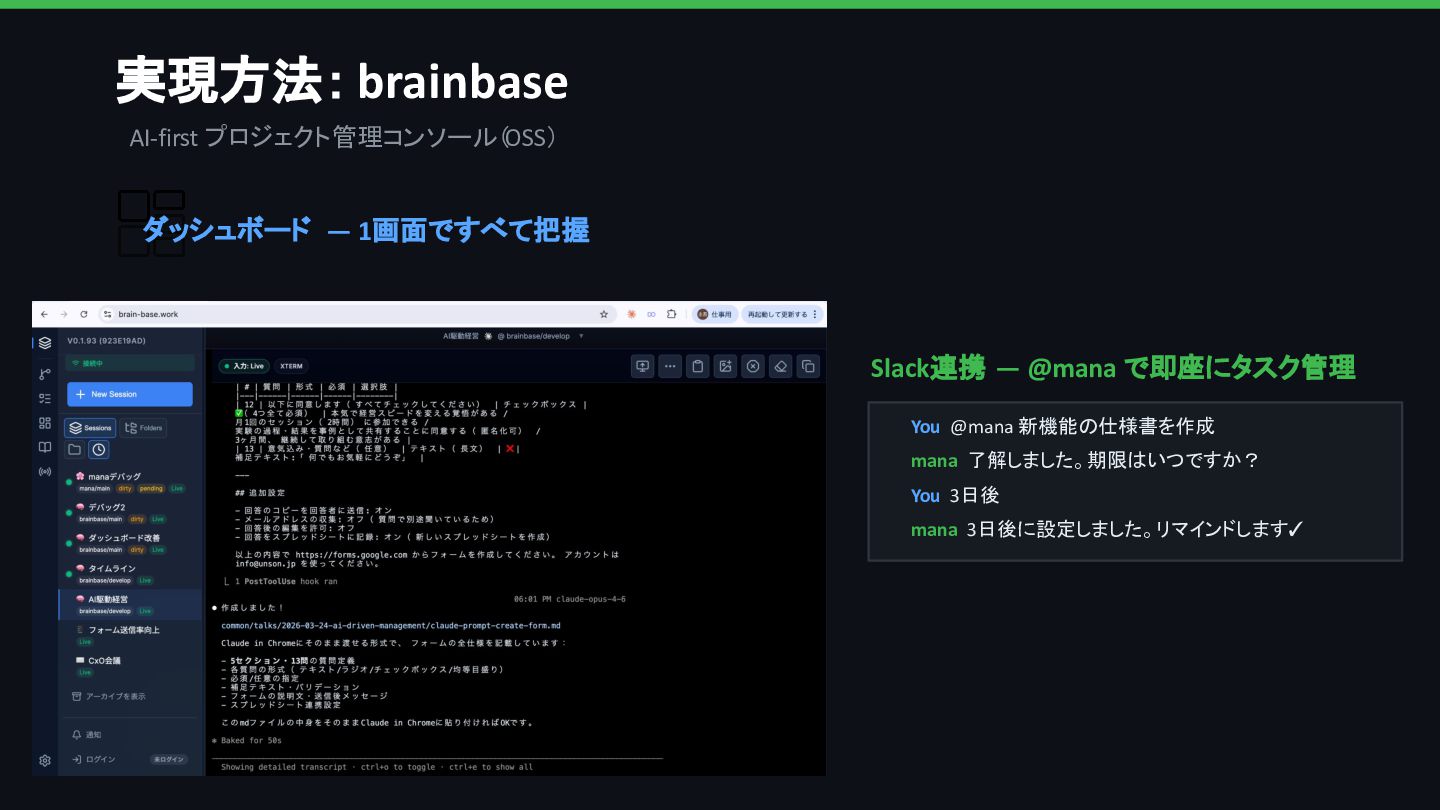Click the circled X cancel icon in terminal toolbar
Screen dimensions: 1440x810
click(x=753, y=366)
